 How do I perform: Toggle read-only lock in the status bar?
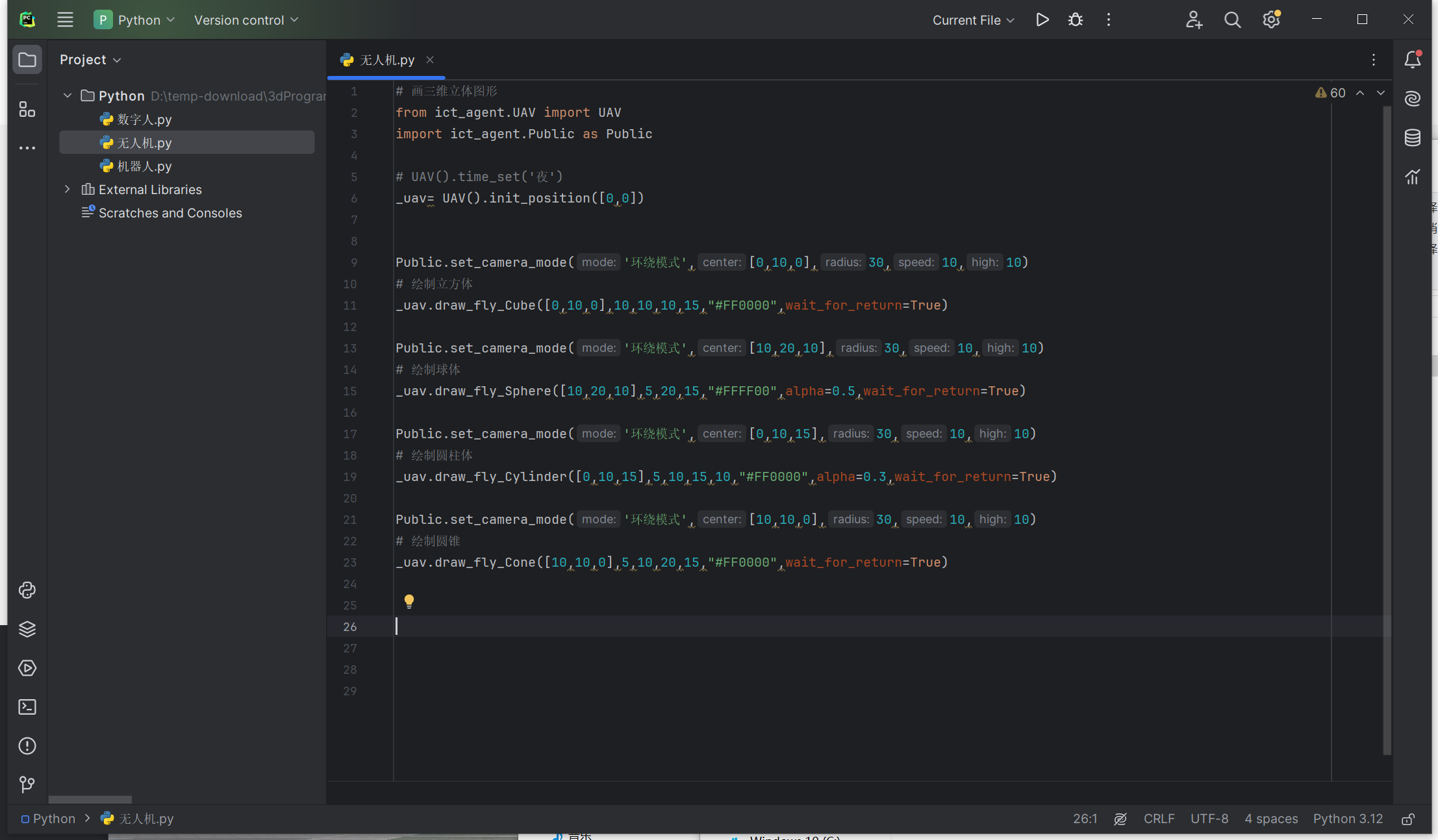tap(1407, 819)
